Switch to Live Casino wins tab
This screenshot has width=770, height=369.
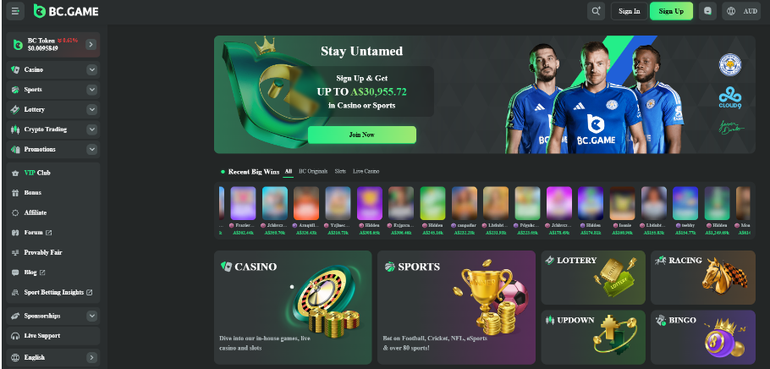click(x=366, y=171)
